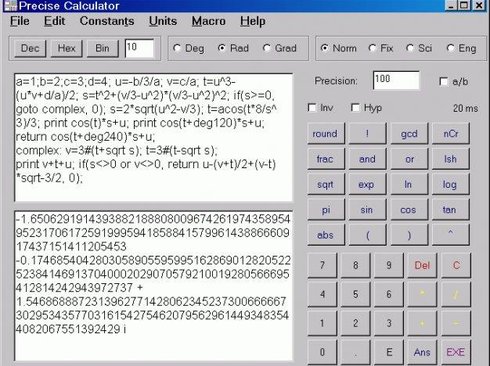The image size is (490, 366).
Task: Open the Constants menu
Action: point(107,21)
